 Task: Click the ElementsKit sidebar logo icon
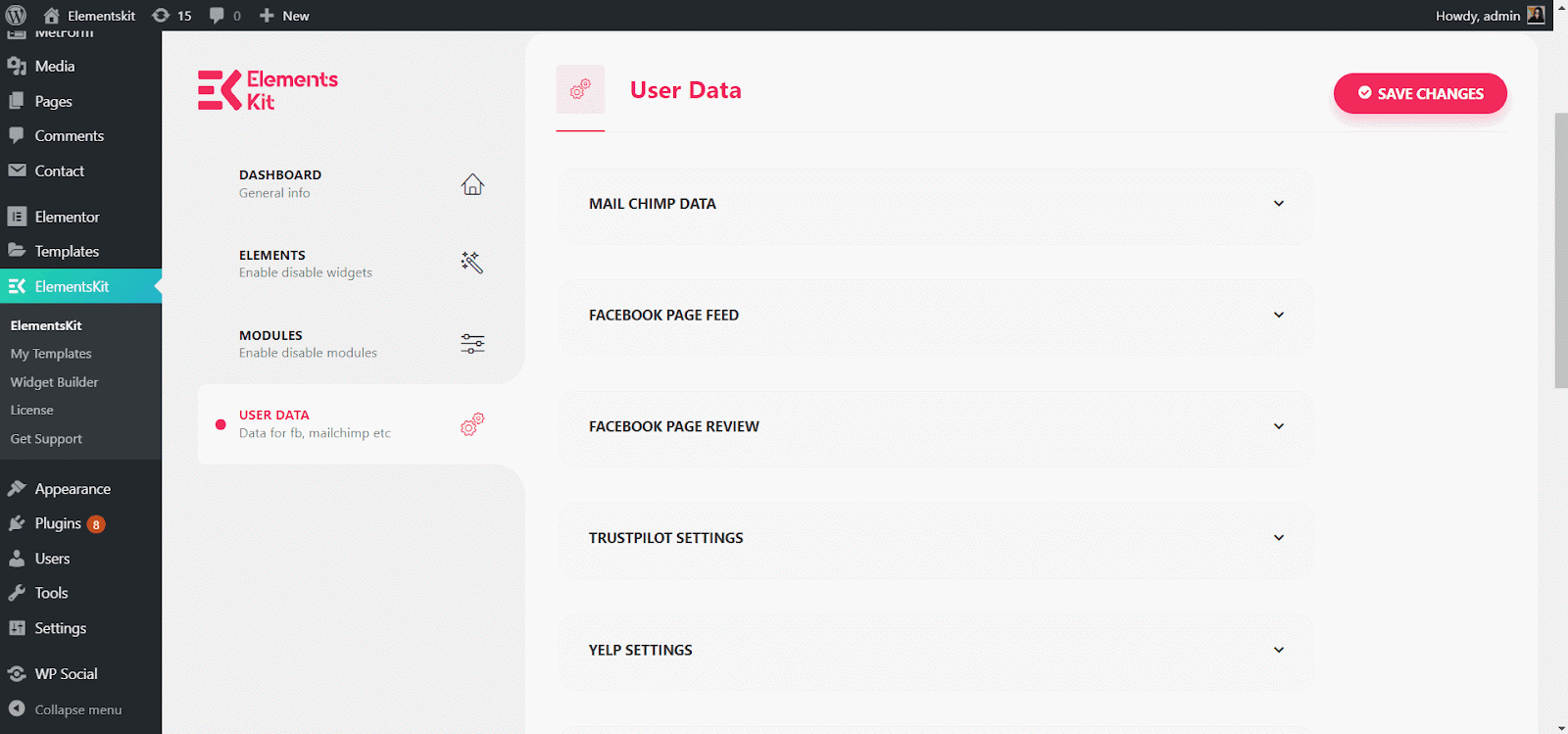pos(17,286)
